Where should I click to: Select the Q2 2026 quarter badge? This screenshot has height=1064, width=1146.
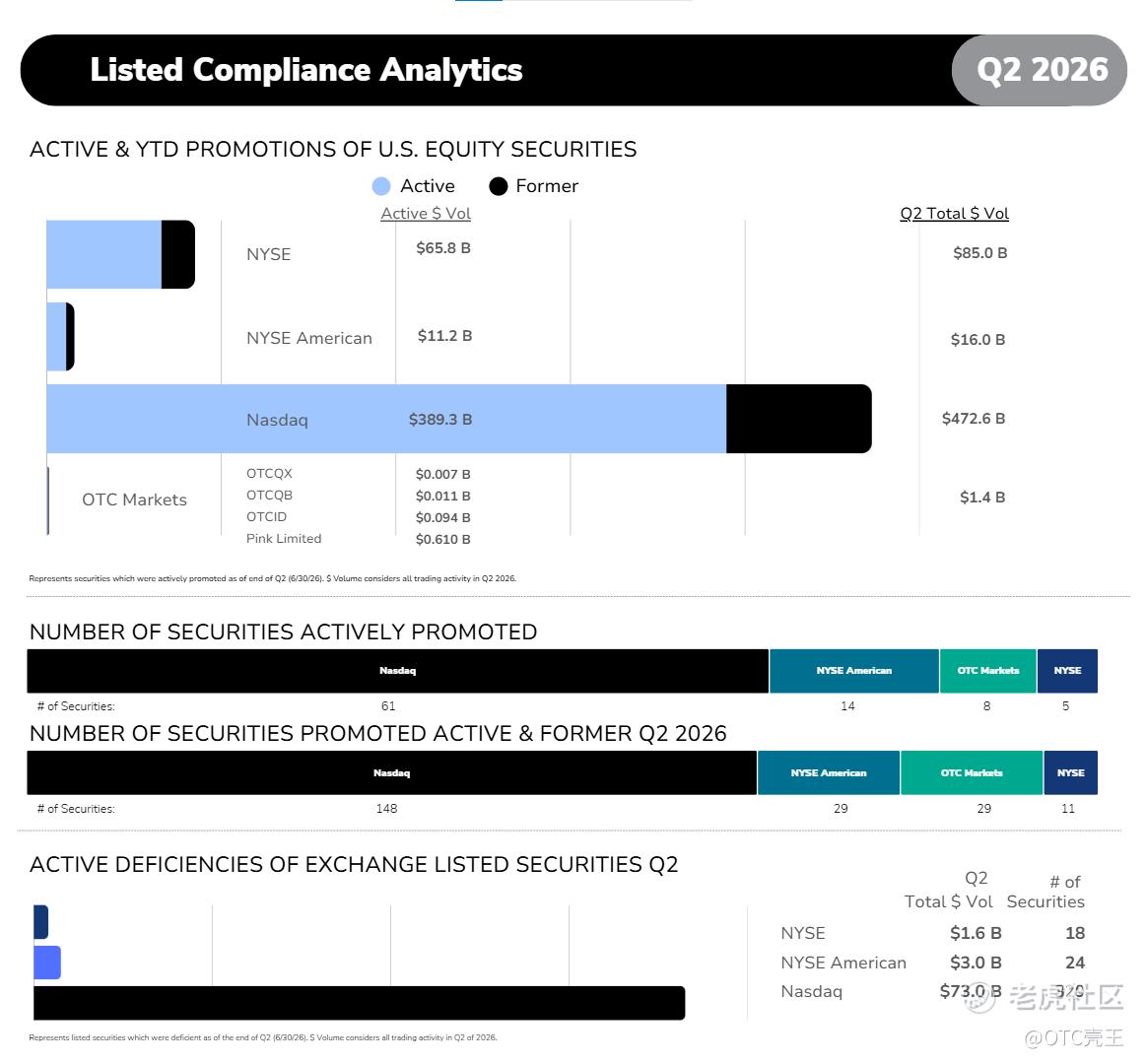[1040, 70]
